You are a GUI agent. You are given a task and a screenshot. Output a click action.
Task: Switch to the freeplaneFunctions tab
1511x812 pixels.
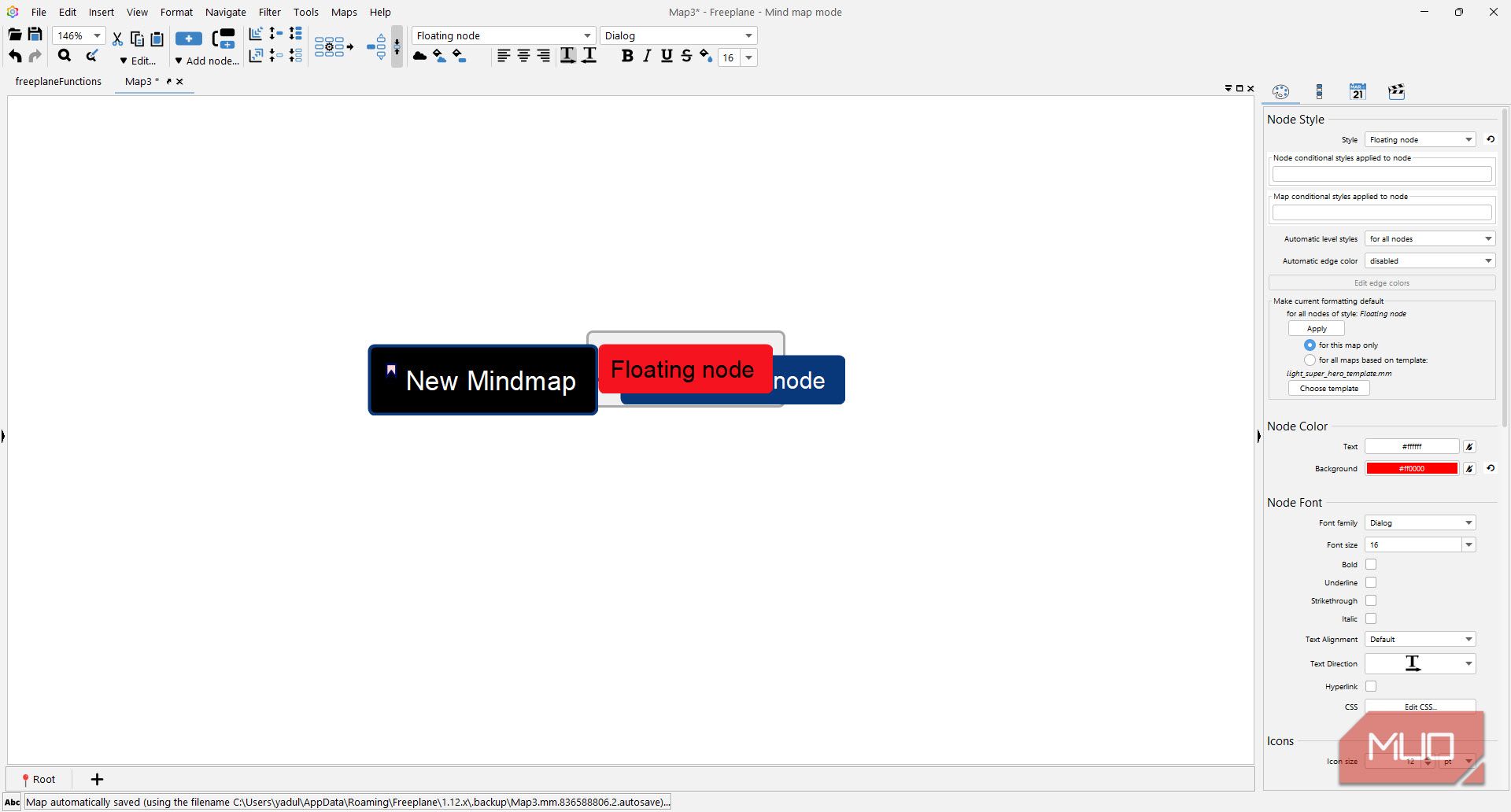point(58,81)
